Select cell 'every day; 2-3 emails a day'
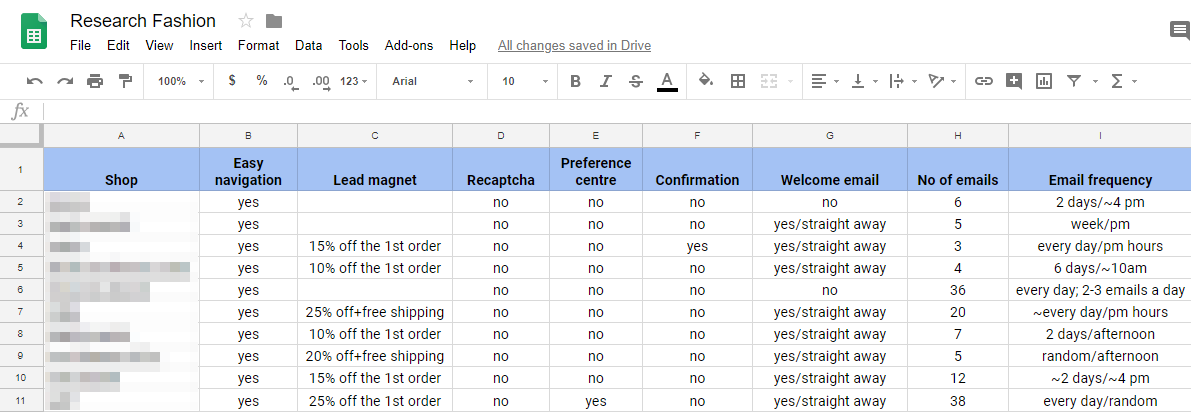Image resolution: width=1191 pixels, height=412 pixels. (x=1100, y=290)
